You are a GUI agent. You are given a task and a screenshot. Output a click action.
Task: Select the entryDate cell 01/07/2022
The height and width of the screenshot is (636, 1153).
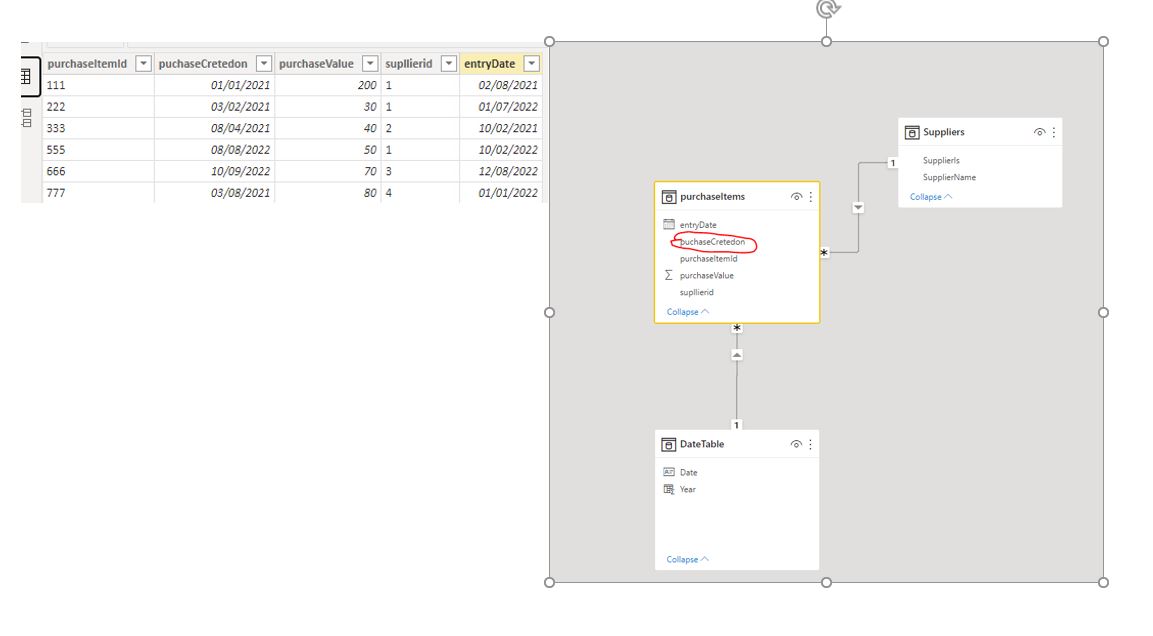click(501, 107)
